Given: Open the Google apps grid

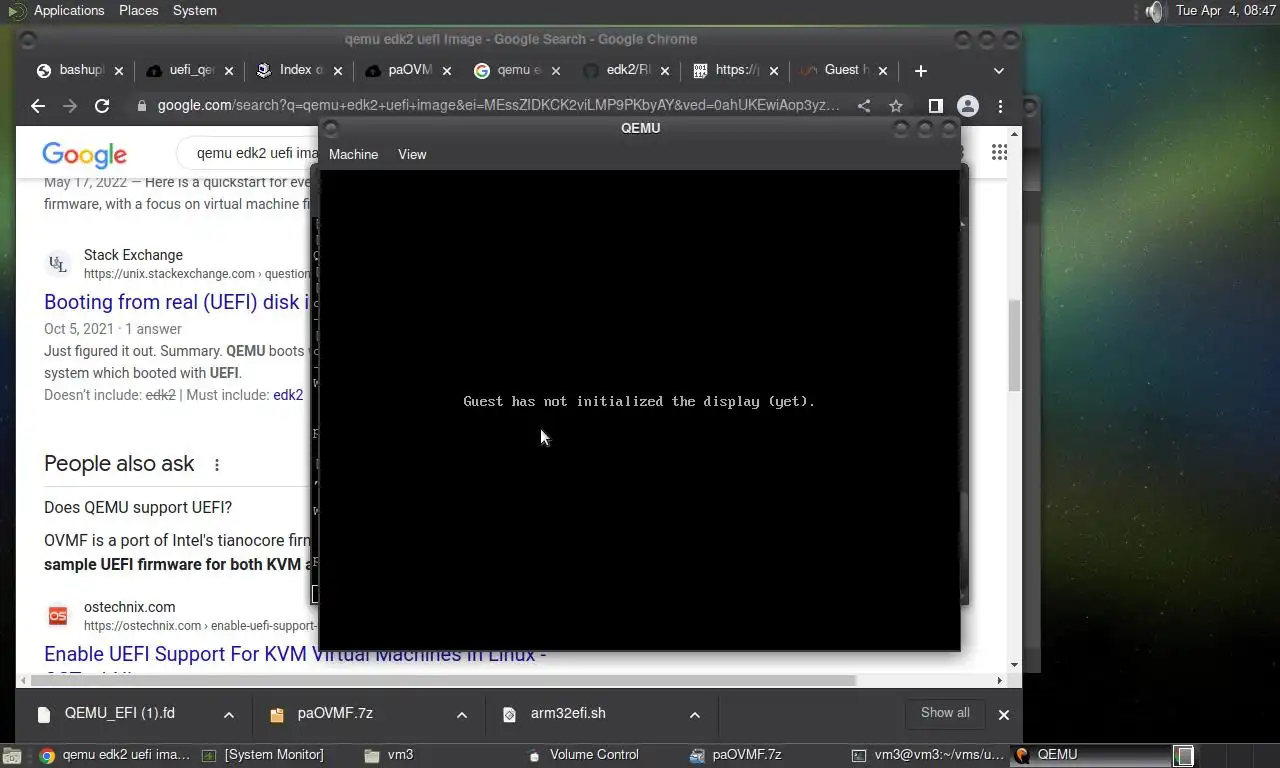Looking at the screenshot, I should tap(999, 152).
